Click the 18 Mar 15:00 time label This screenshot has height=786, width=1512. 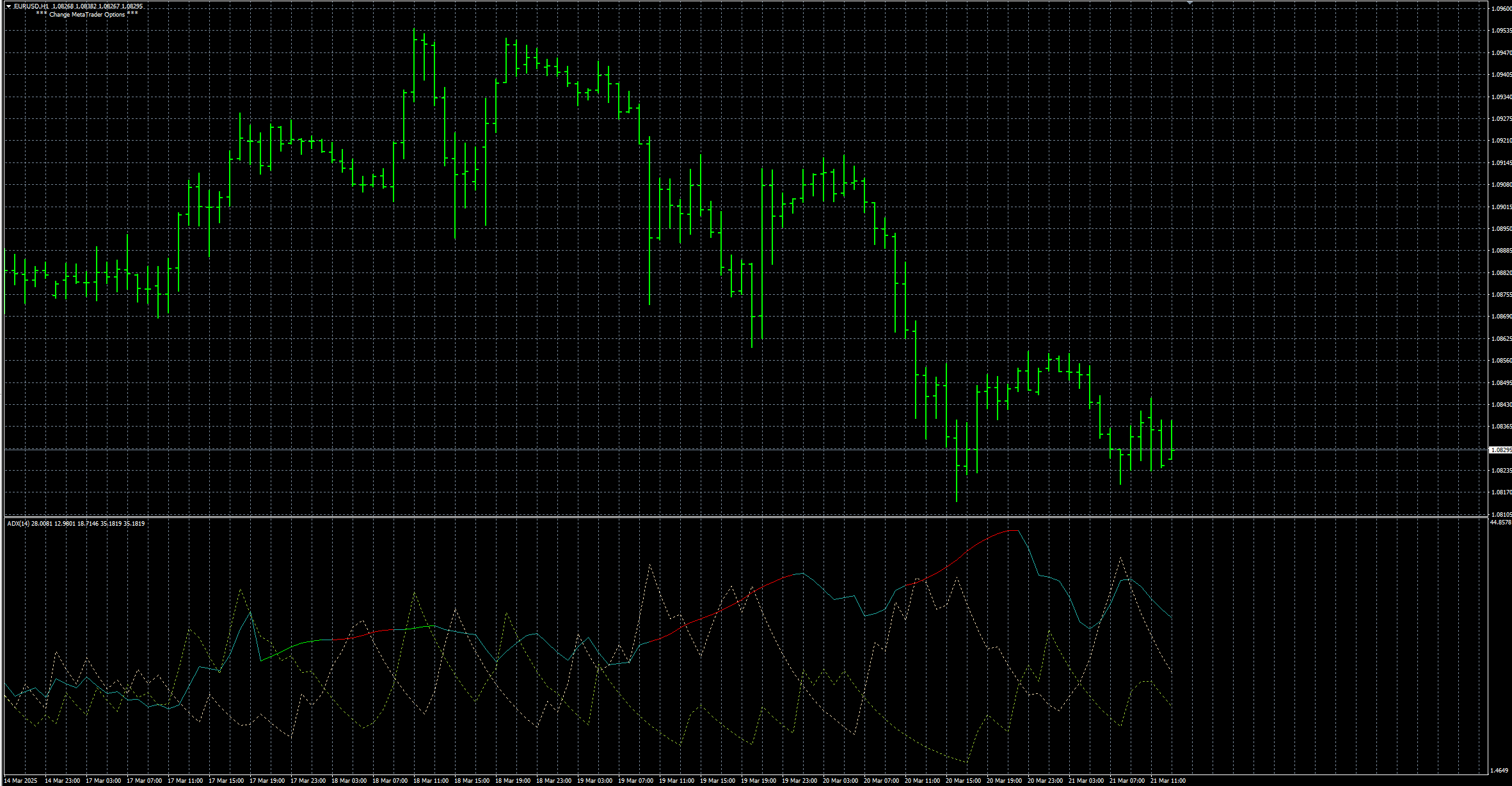tap(472, 781)
